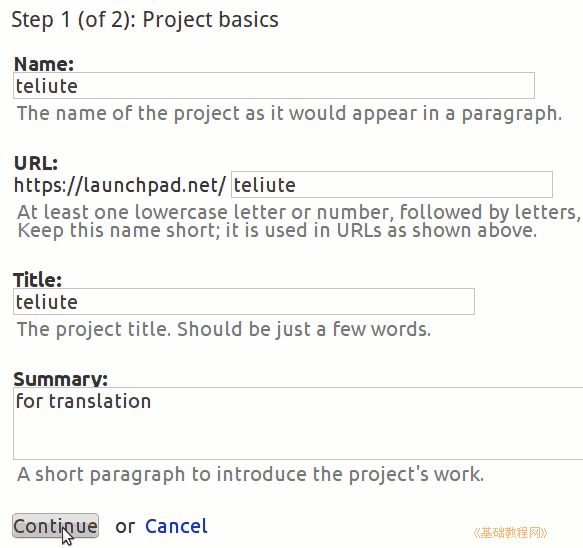The image size is (583, 548).
Task: Click the https://launchpad.net/ prefix text
Action: (120, 185)
